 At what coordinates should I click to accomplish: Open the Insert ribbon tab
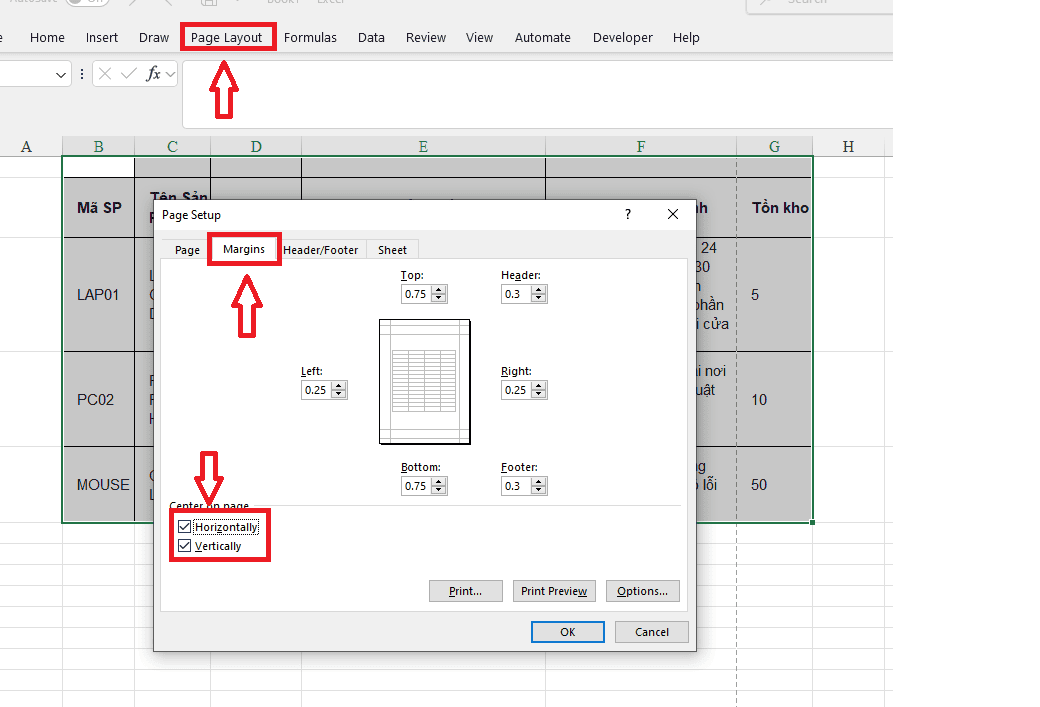(x=101, y=38)
